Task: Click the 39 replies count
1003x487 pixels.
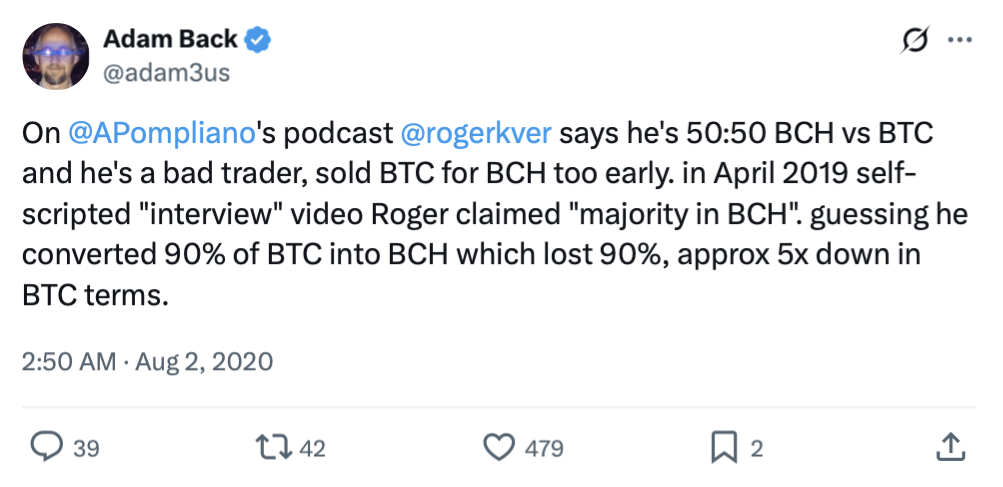Action: pos(87,448)
